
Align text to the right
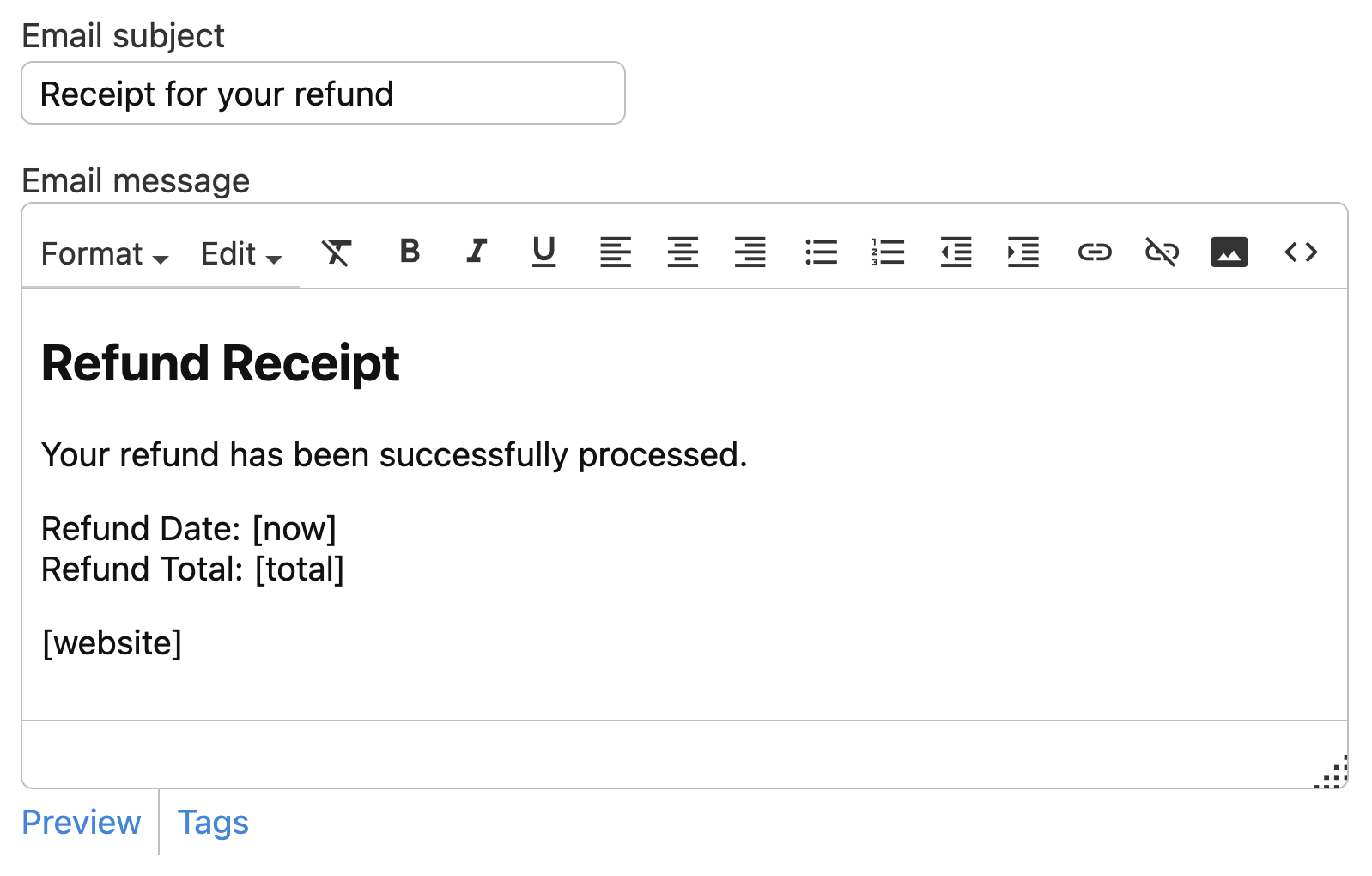pos(750,252)
